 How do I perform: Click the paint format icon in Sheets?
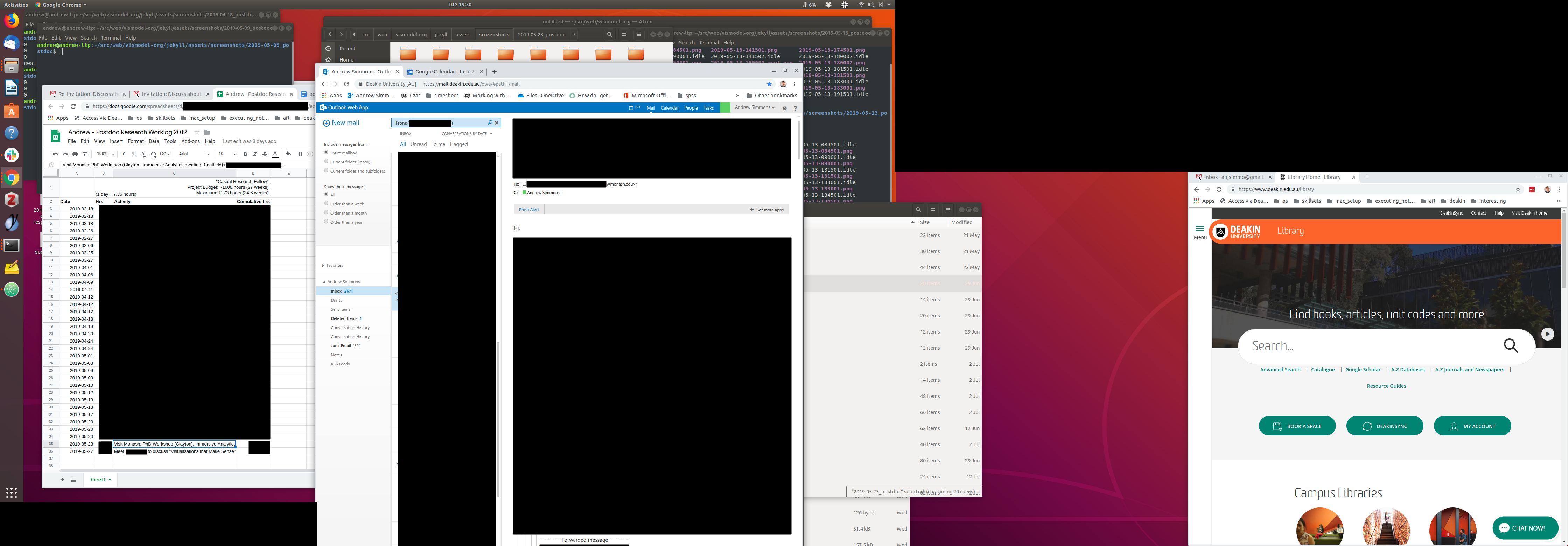(85, 154)
